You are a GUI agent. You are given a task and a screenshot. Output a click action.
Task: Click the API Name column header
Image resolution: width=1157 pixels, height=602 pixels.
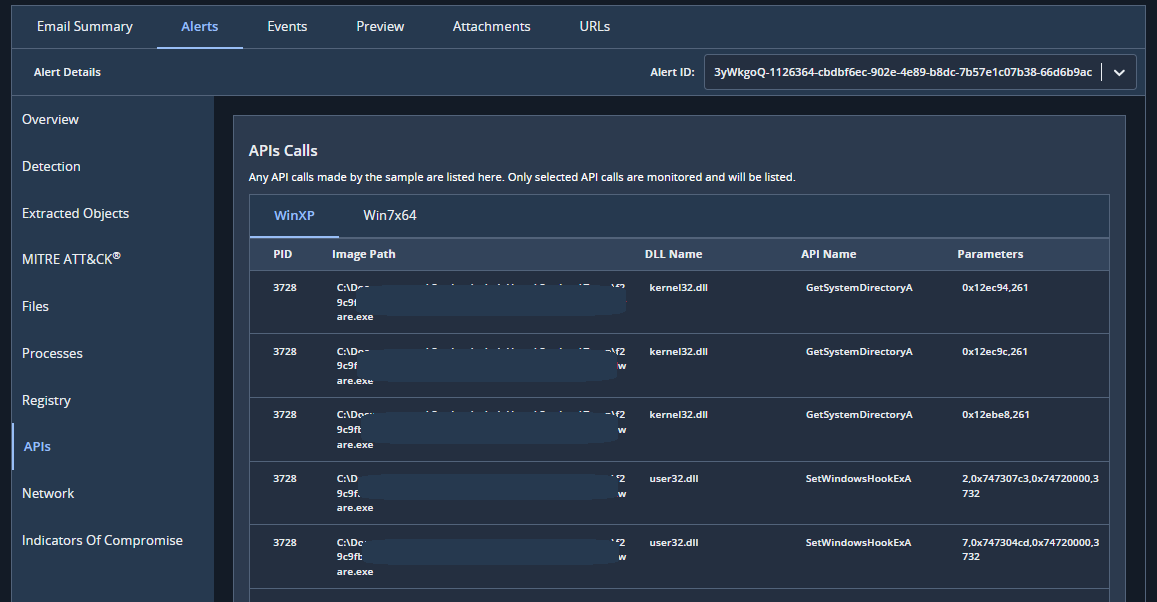829,254
